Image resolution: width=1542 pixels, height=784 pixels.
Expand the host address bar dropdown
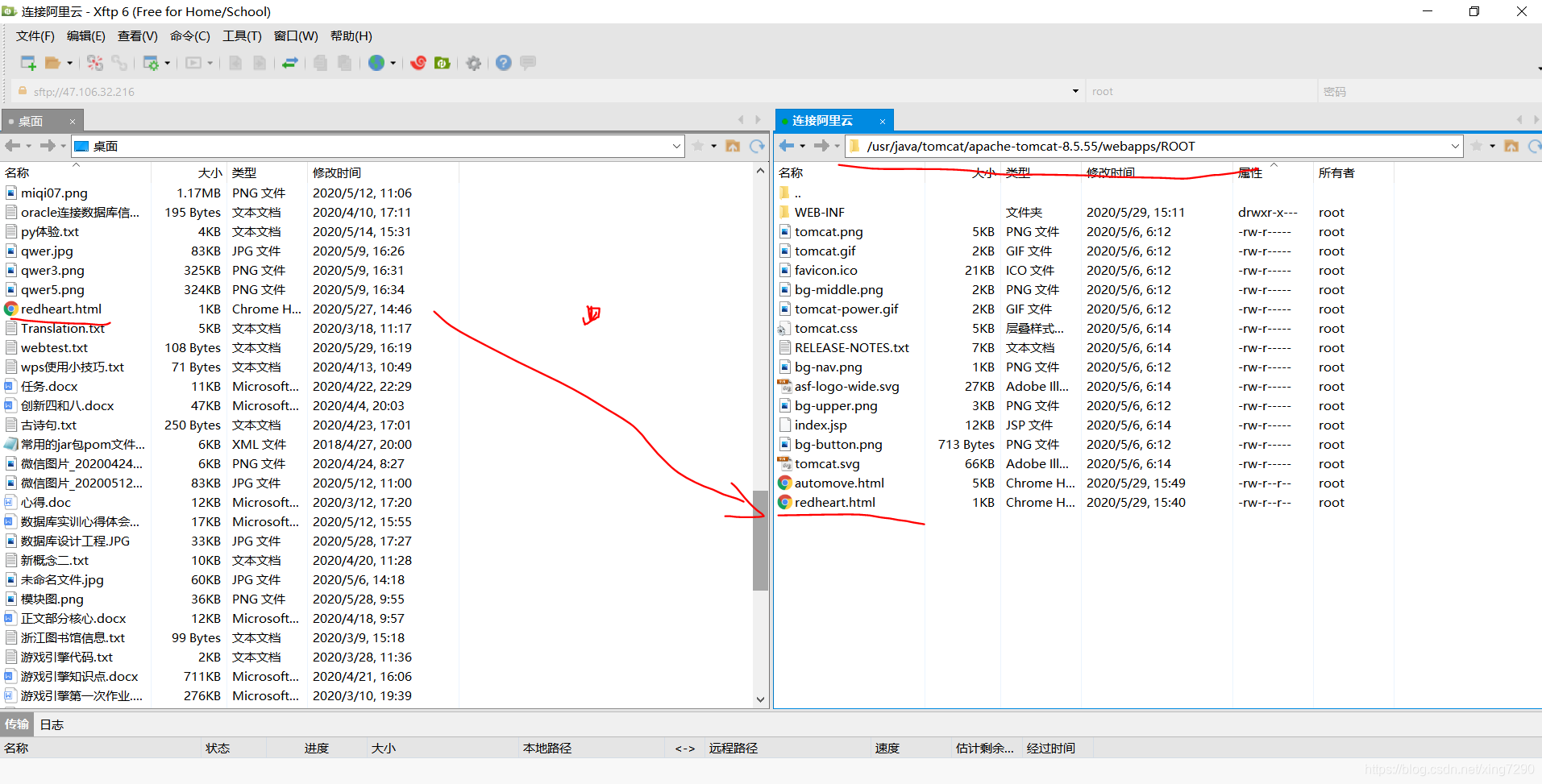pos(1075,91)
